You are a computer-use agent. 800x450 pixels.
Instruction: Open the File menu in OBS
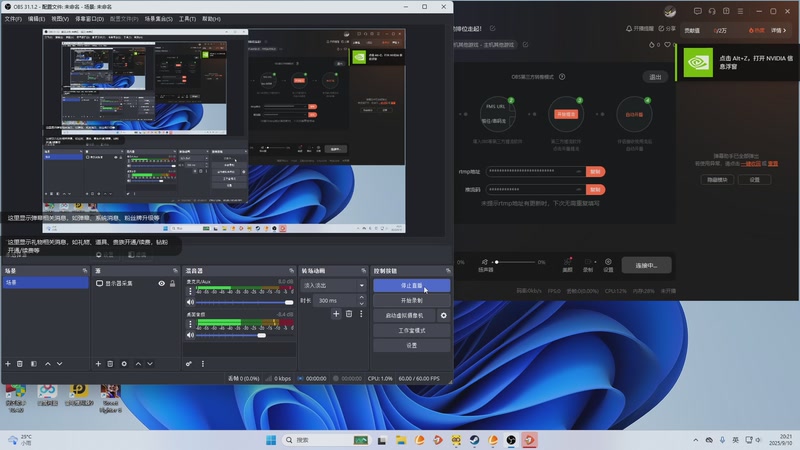13,19
